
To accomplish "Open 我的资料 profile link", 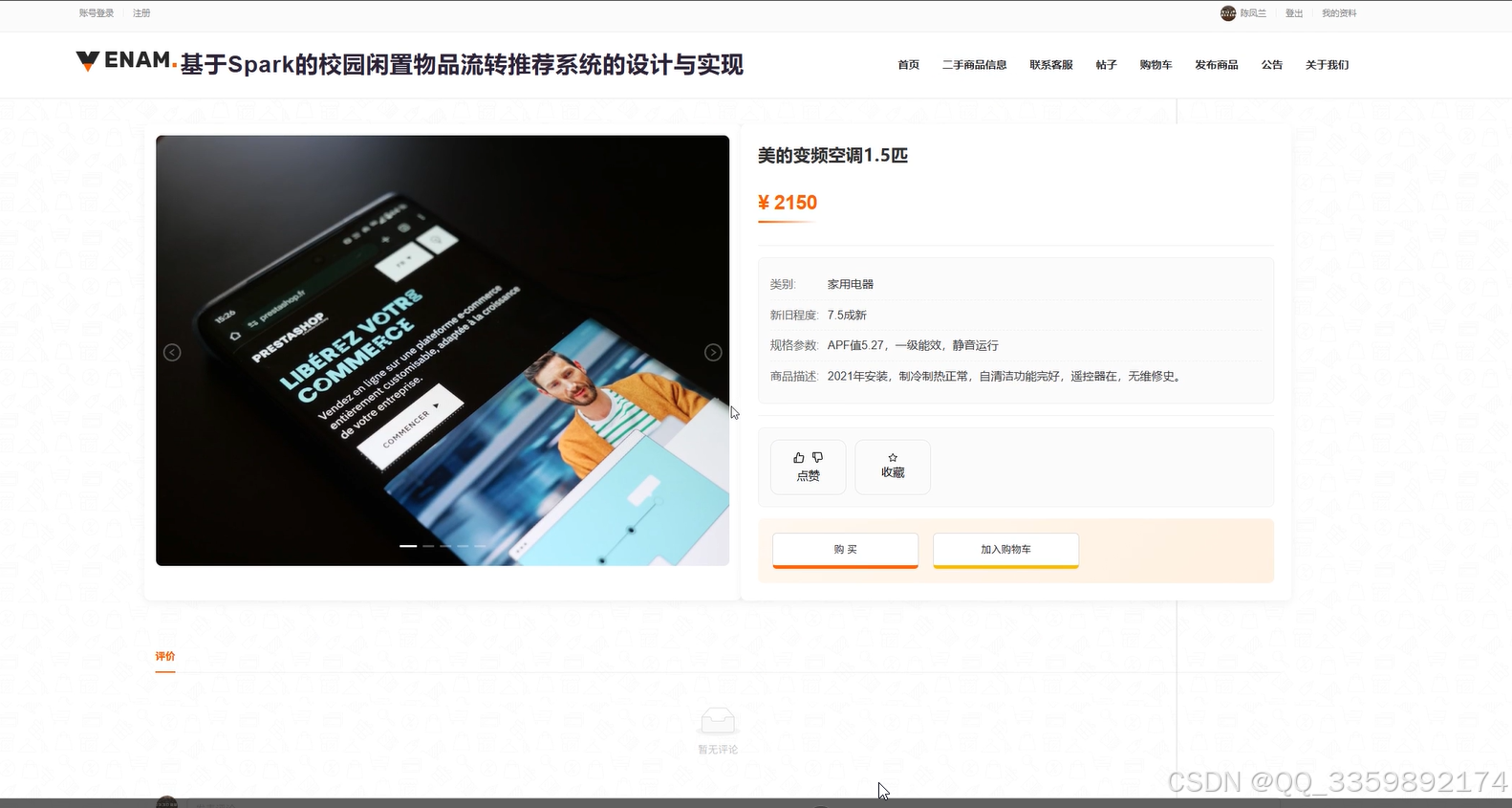I will (1339, 13).
